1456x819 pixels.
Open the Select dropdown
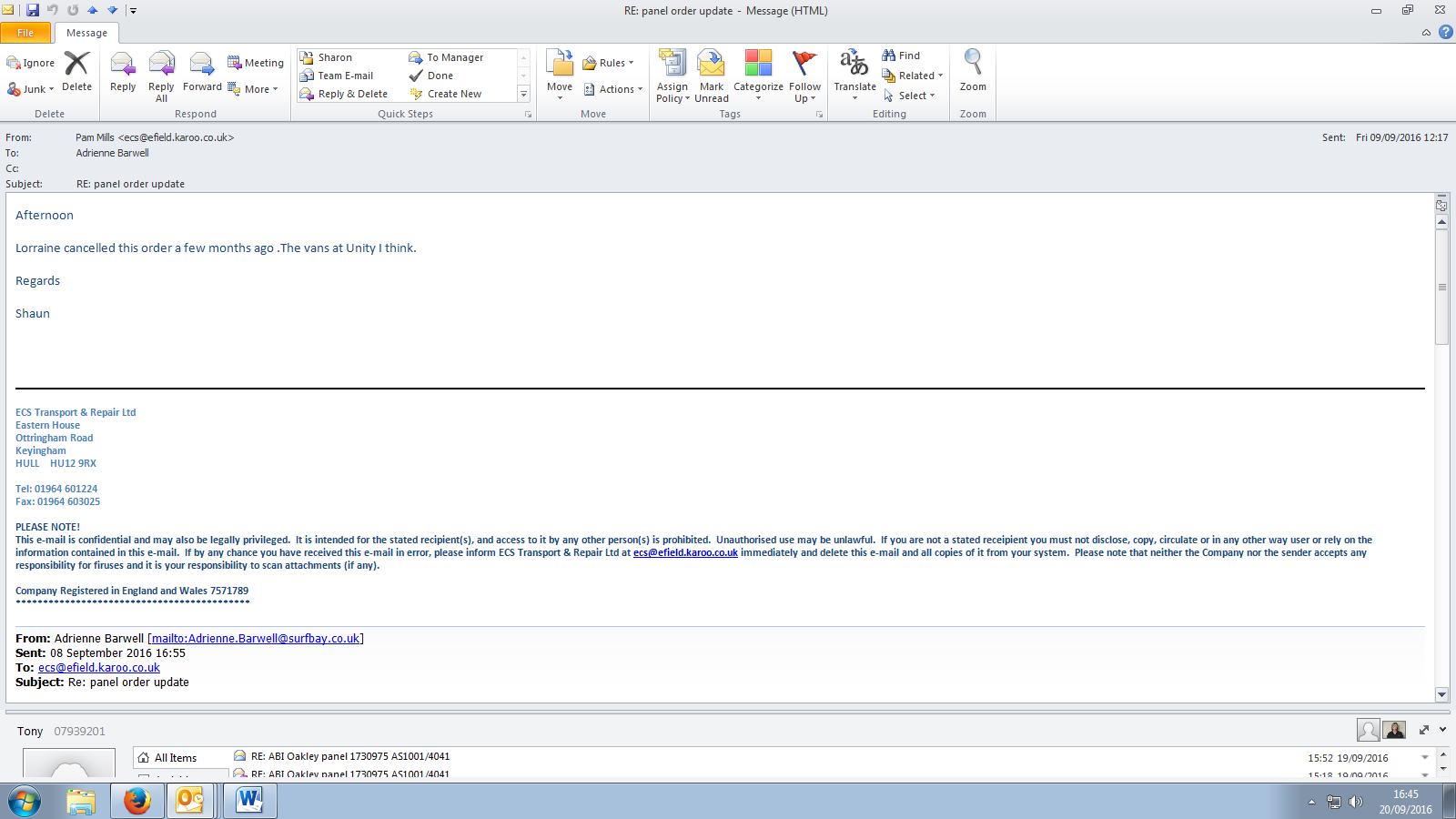click(x=909, y=96)
